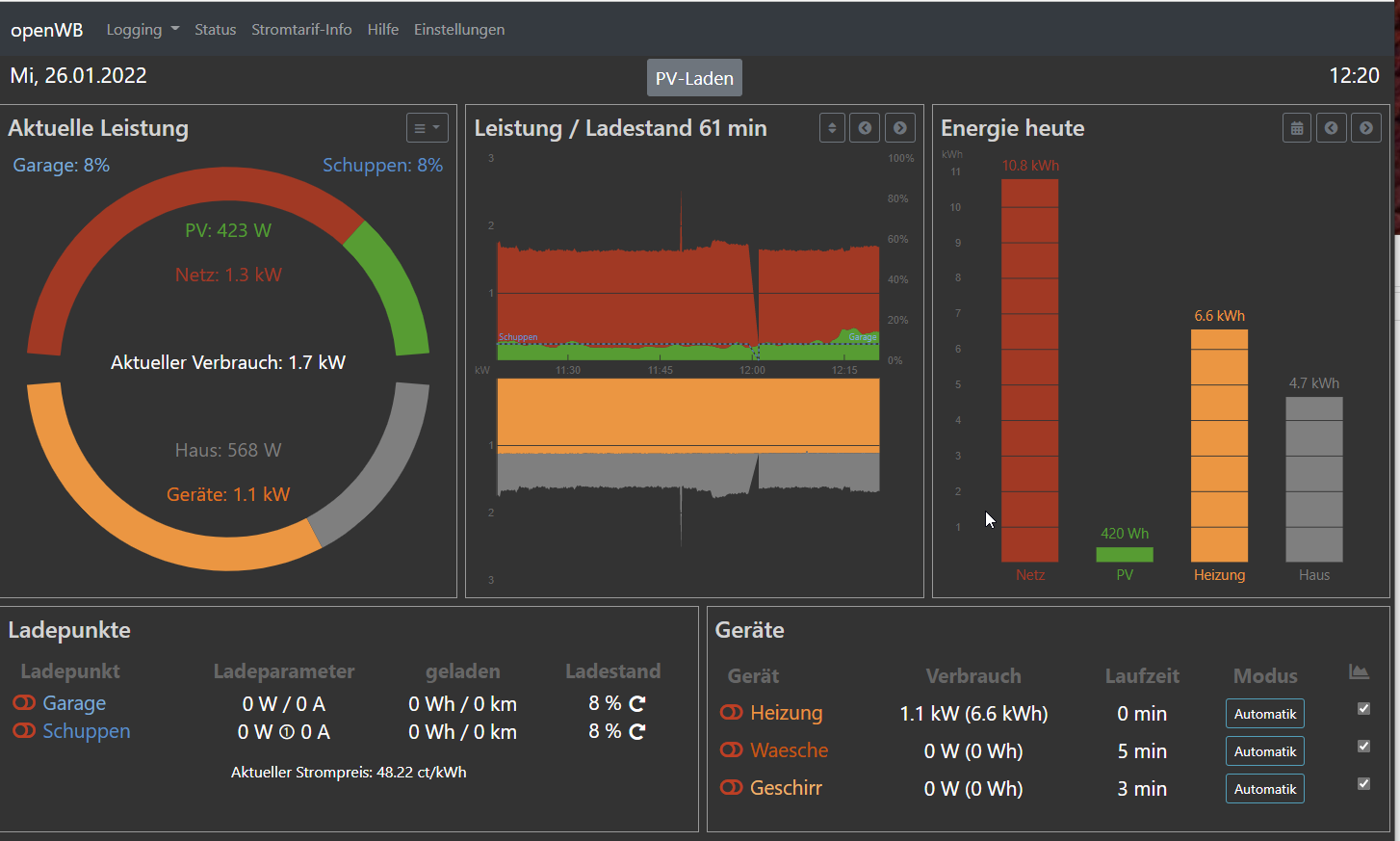Image resolution: width=1400 pixels, height=841 pixels.
Task: Open Aktuelle Leistung view options menu
Action: point(427,128)
